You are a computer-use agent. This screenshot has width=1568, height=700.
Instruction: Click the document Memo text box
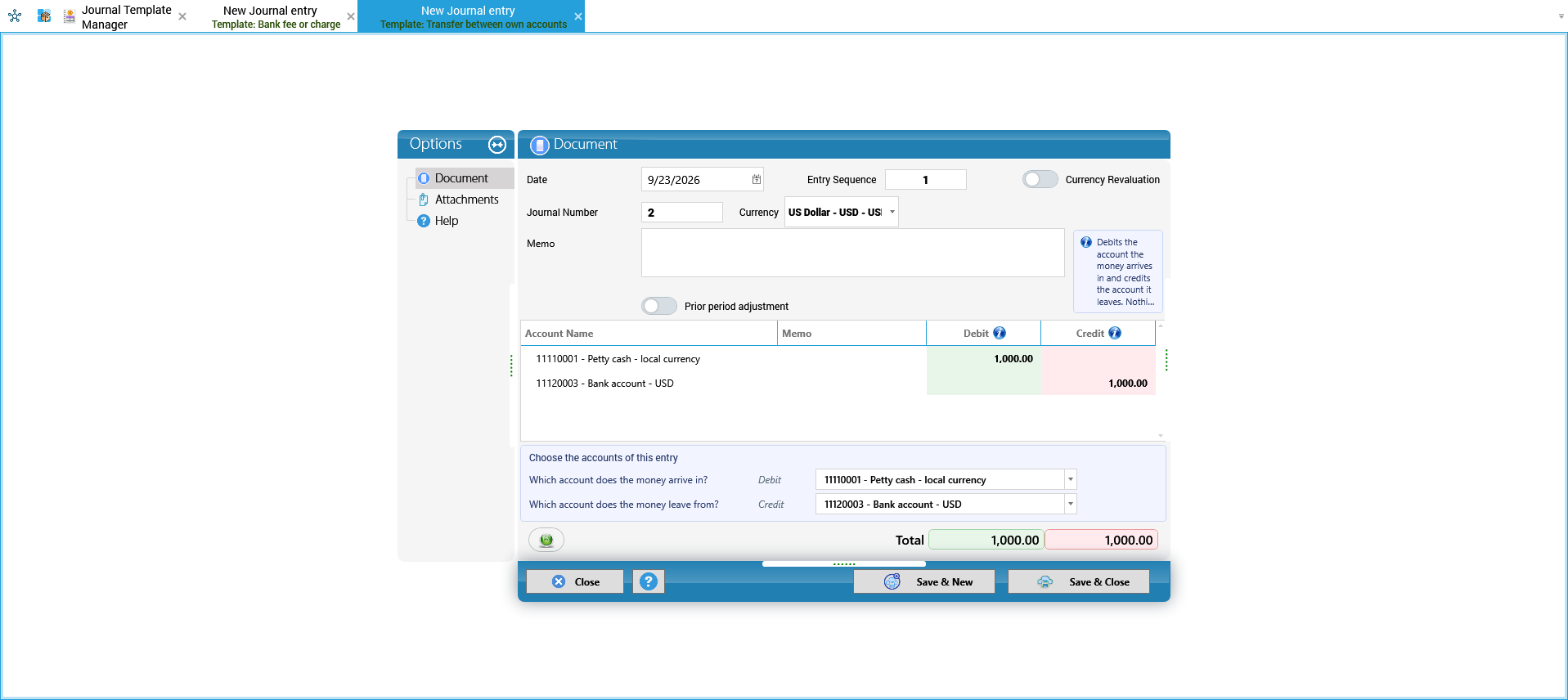pos(852,253)
